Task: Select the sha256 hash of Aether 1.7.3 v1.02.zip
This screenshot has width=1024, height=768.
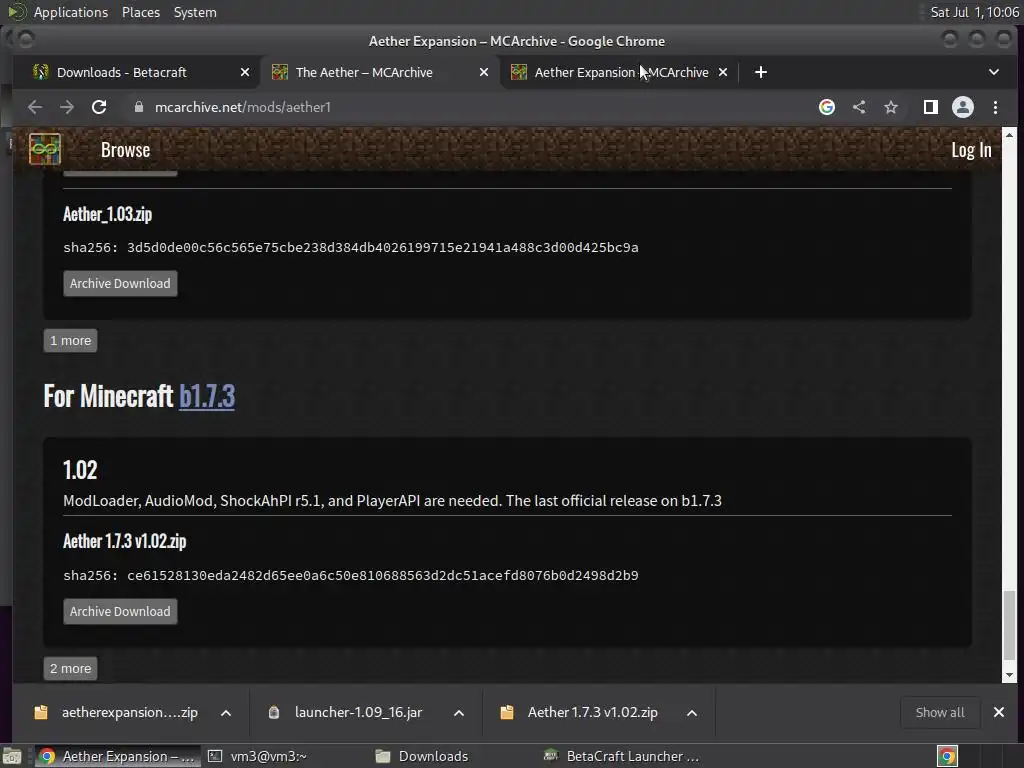Action: click(383, 575)
